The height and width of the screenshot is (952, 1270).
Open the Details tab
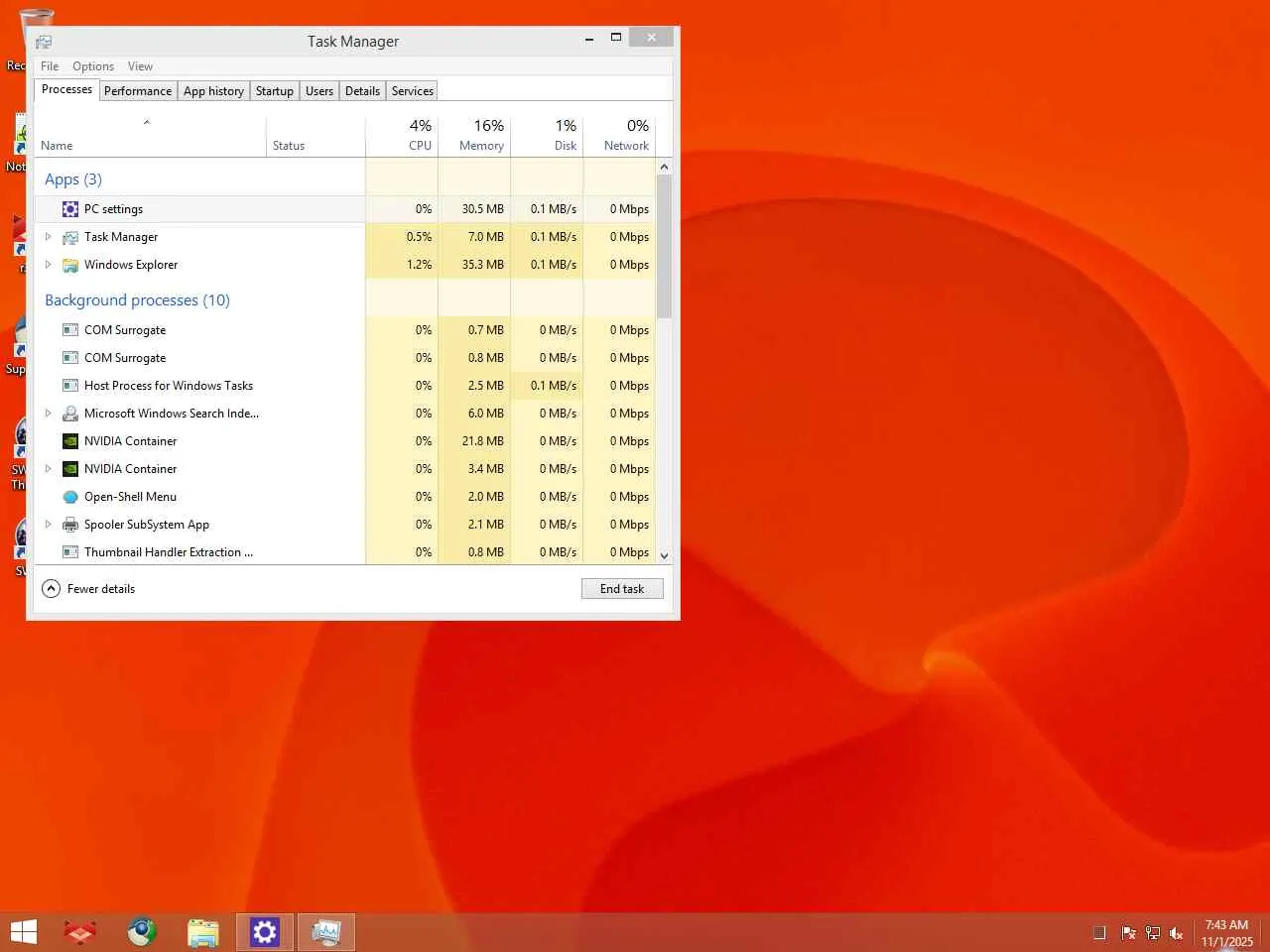[362, 91]
